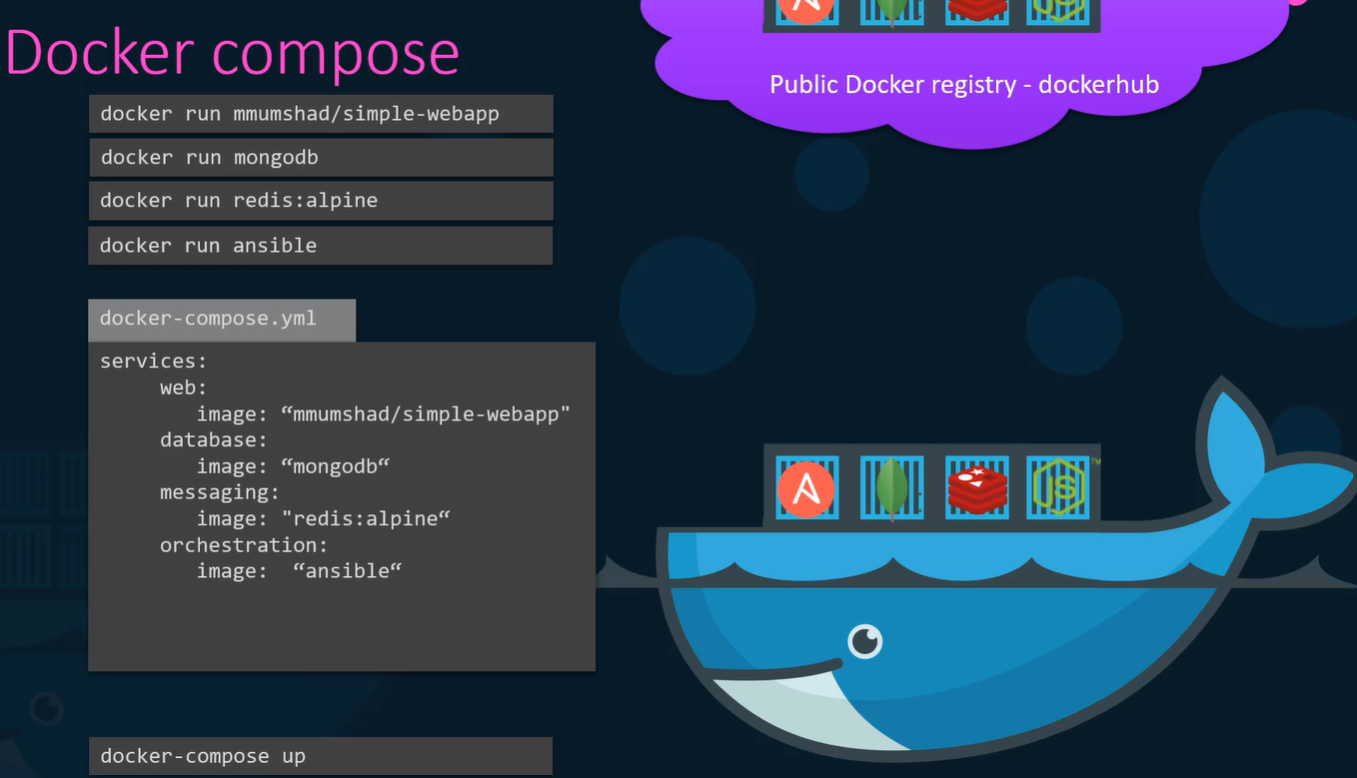This screenshot has height=778, width=1357.
Task: Click the "Public Docker registry - dockerhub" caption
Action: pyautogui.click(x=964, y=84)
